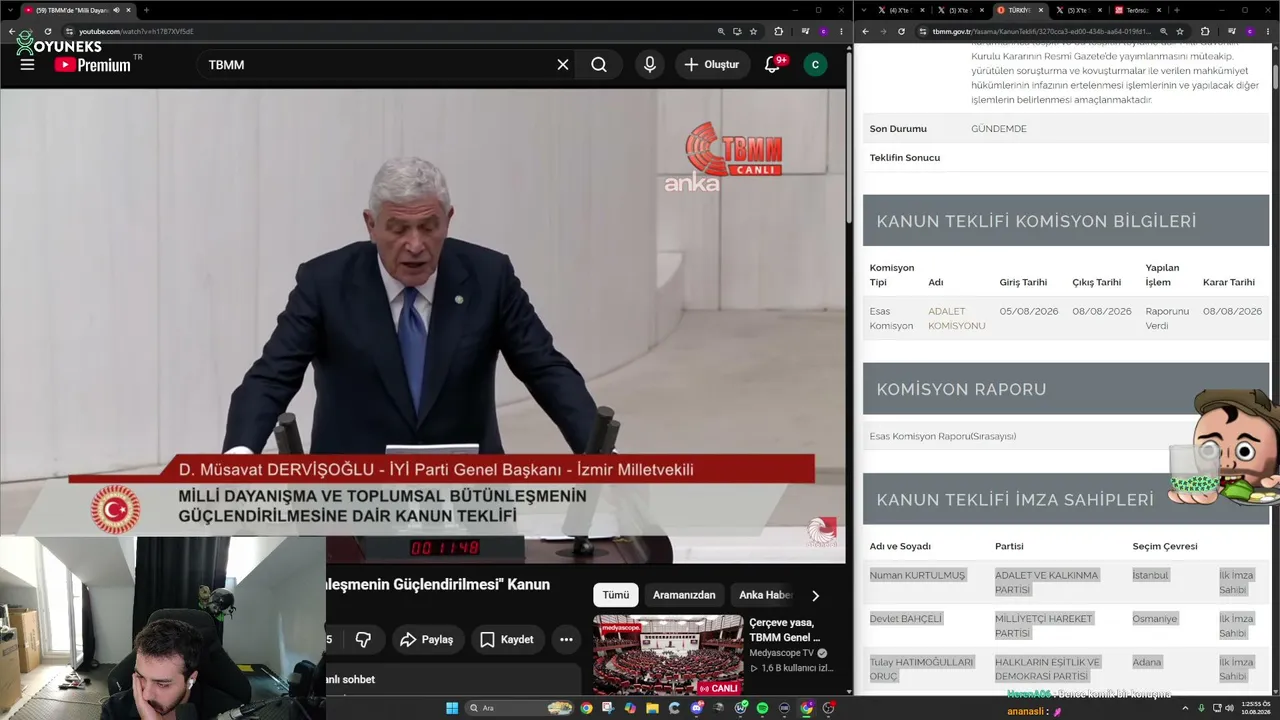Viewport: 1280px width, 720px height.
Task: Open the Medyascope live video thumbnail
Action: (668, 655)
